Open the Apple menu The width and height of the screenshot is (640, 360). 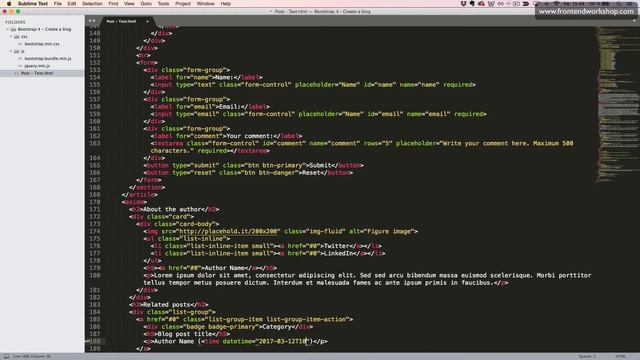click(x=9, y=4)
